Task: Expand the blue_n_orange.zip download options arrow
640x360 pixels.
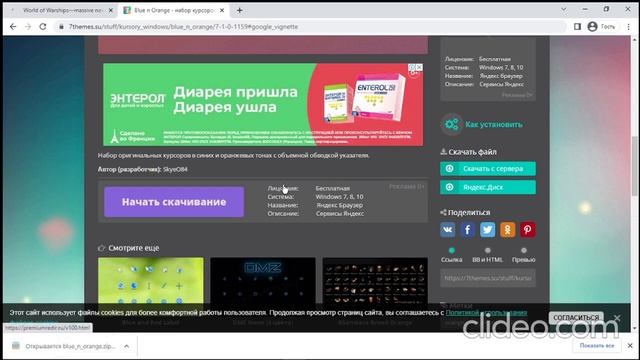Action: click(x=127, y=346)
